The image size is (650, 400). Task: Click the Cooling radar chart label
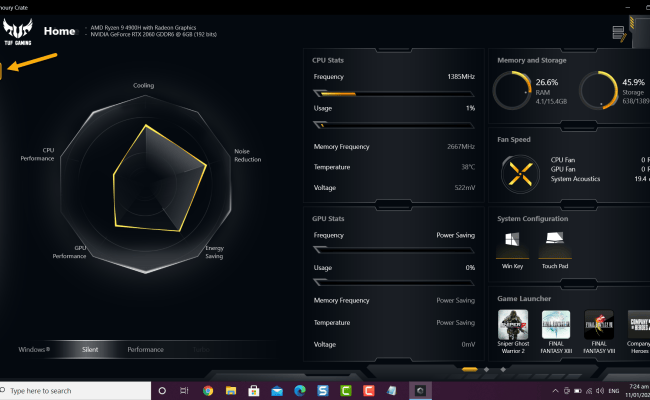pyautogui.click(x=143, y=85)
